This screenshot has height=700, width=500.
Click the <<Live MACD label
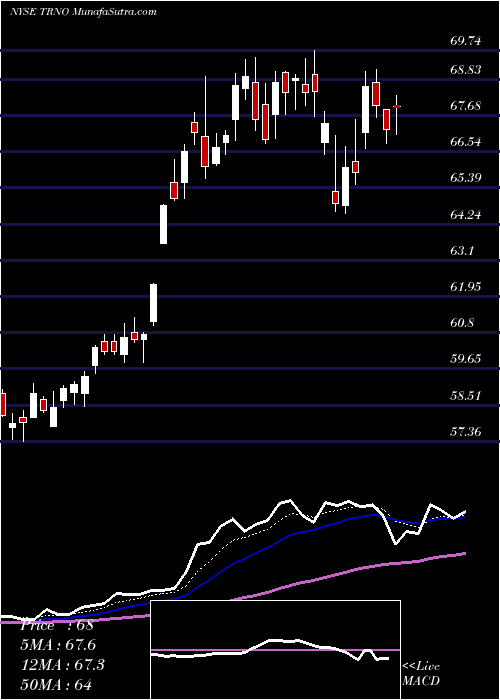pyautogui.click(x=421, y=674)
